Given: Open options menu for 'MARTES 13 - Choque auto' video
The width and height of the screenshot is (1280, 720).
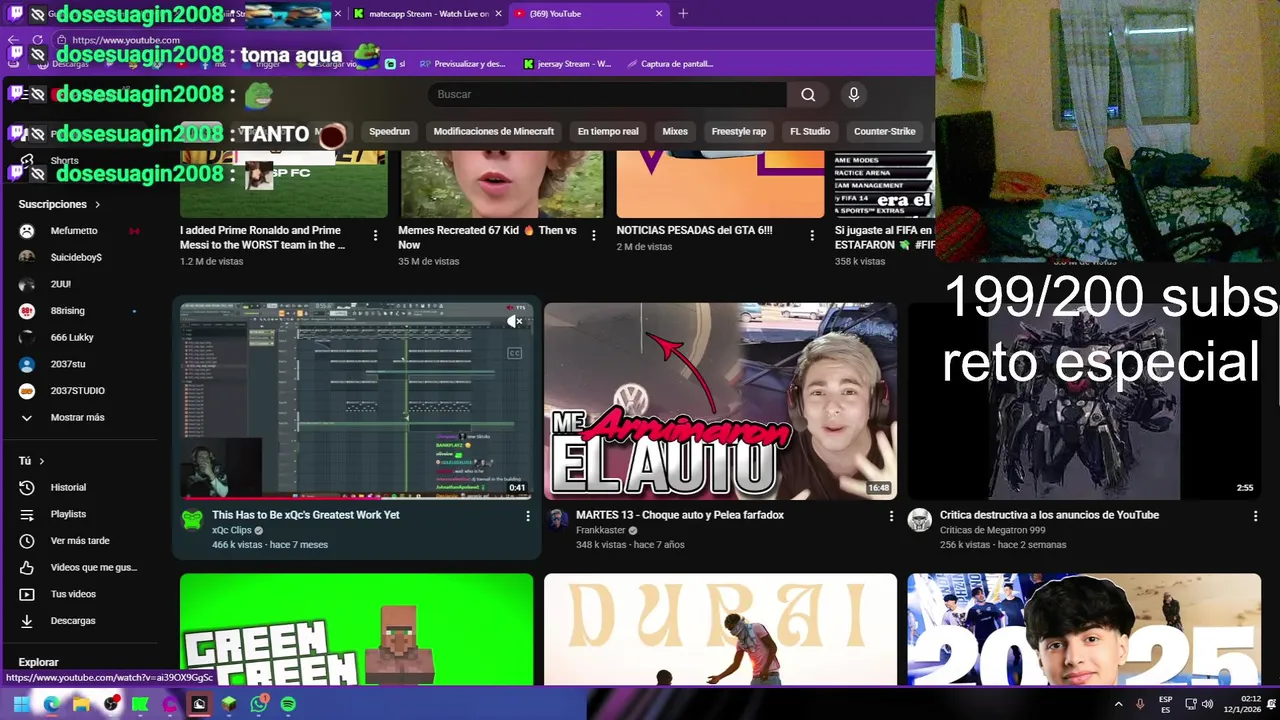Looking at the screenshot, I should coord(891,516).
